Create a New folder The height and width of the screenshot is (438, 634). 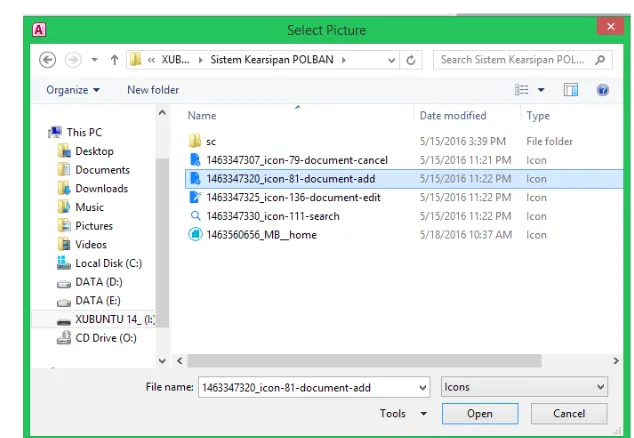click(153, 90)
